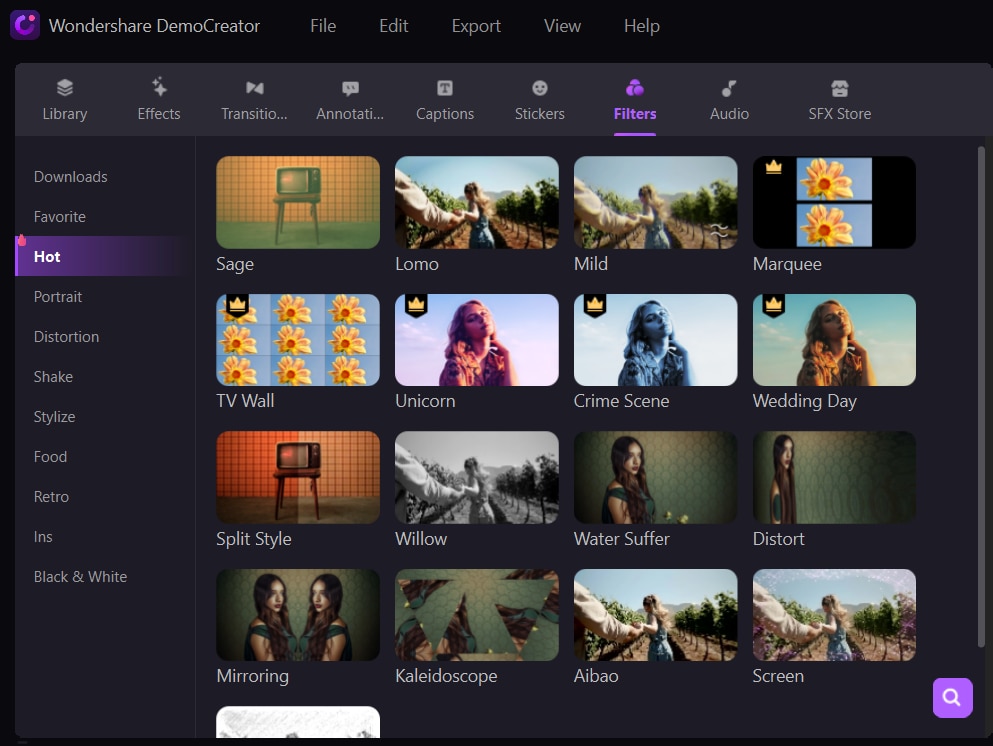
Task: Select the Mirroring filter thumbnail
Action: 298,615
